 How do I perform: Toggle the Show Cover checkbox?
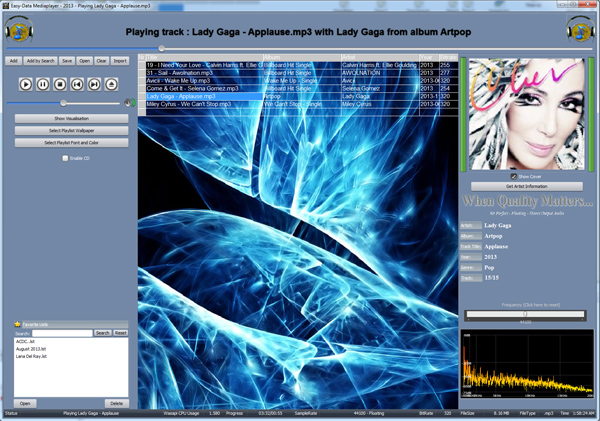[514, 176]
